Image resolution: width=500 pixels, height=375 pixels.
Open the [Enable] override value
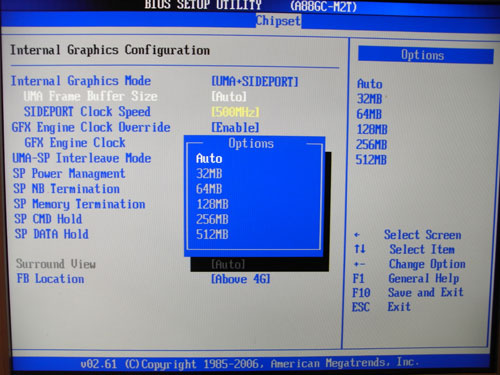(235, 127)
